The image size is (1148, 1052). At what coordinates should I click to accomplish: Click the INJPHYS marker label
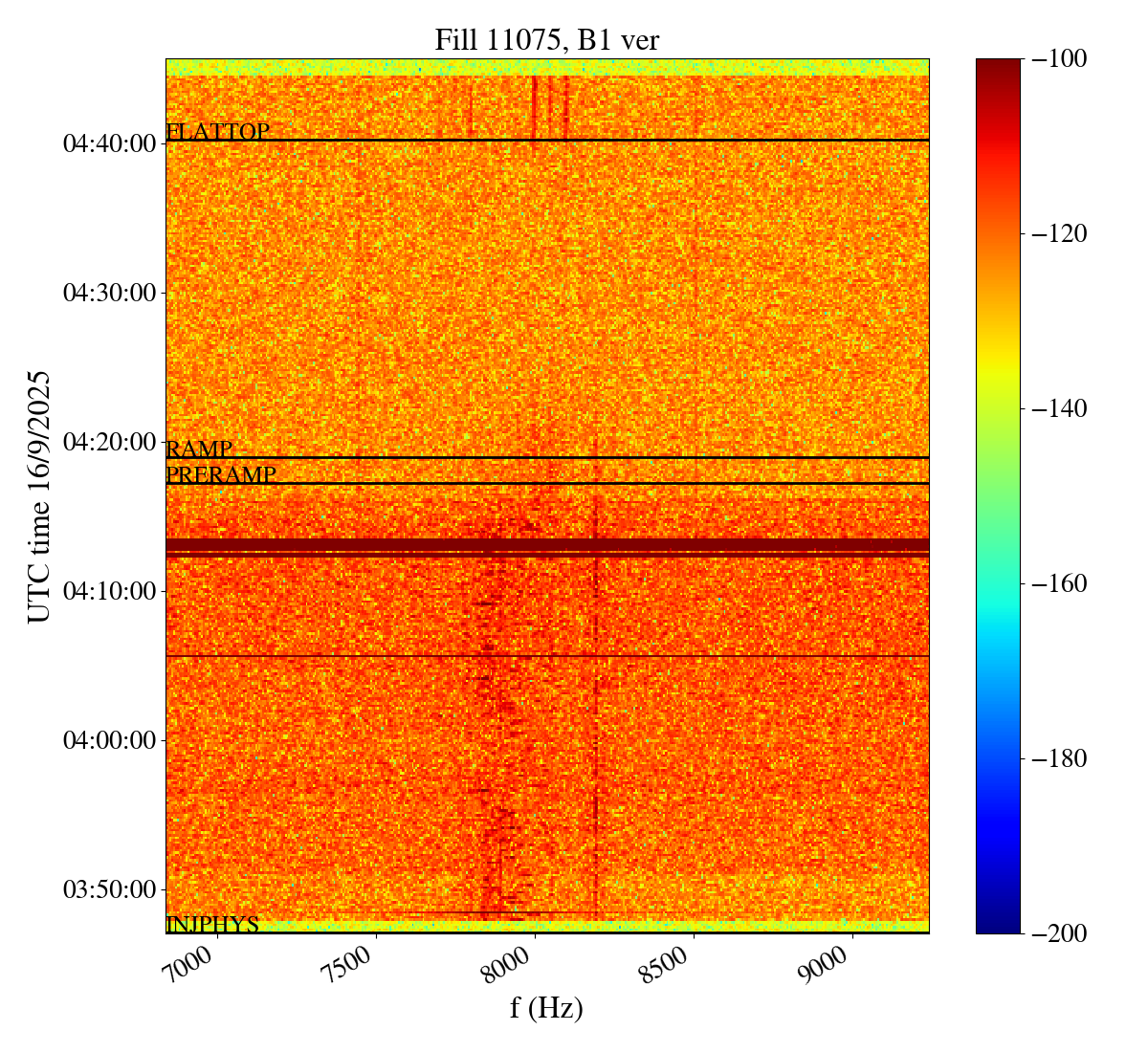212,925
